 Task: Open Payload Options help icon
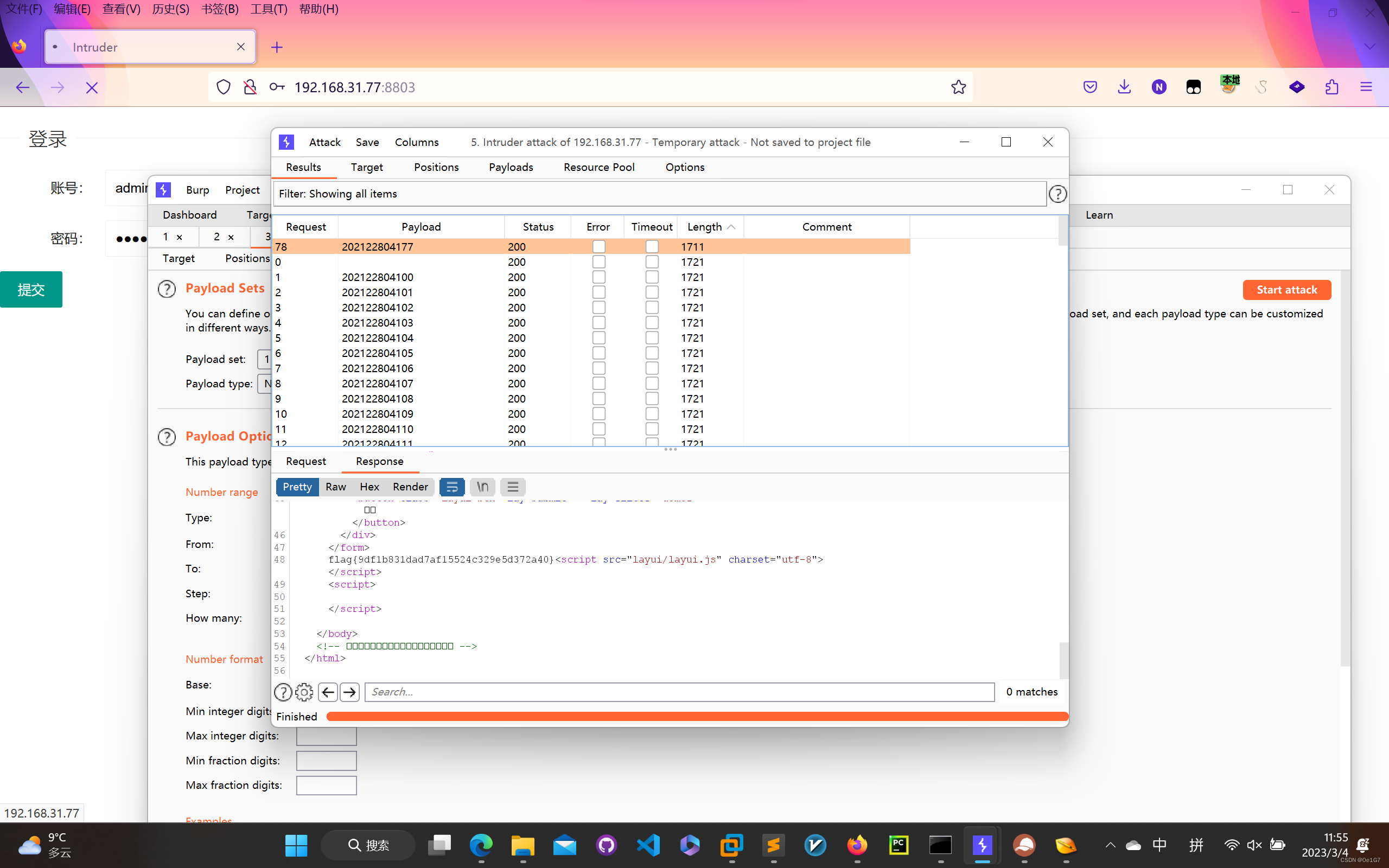(167, 437)
